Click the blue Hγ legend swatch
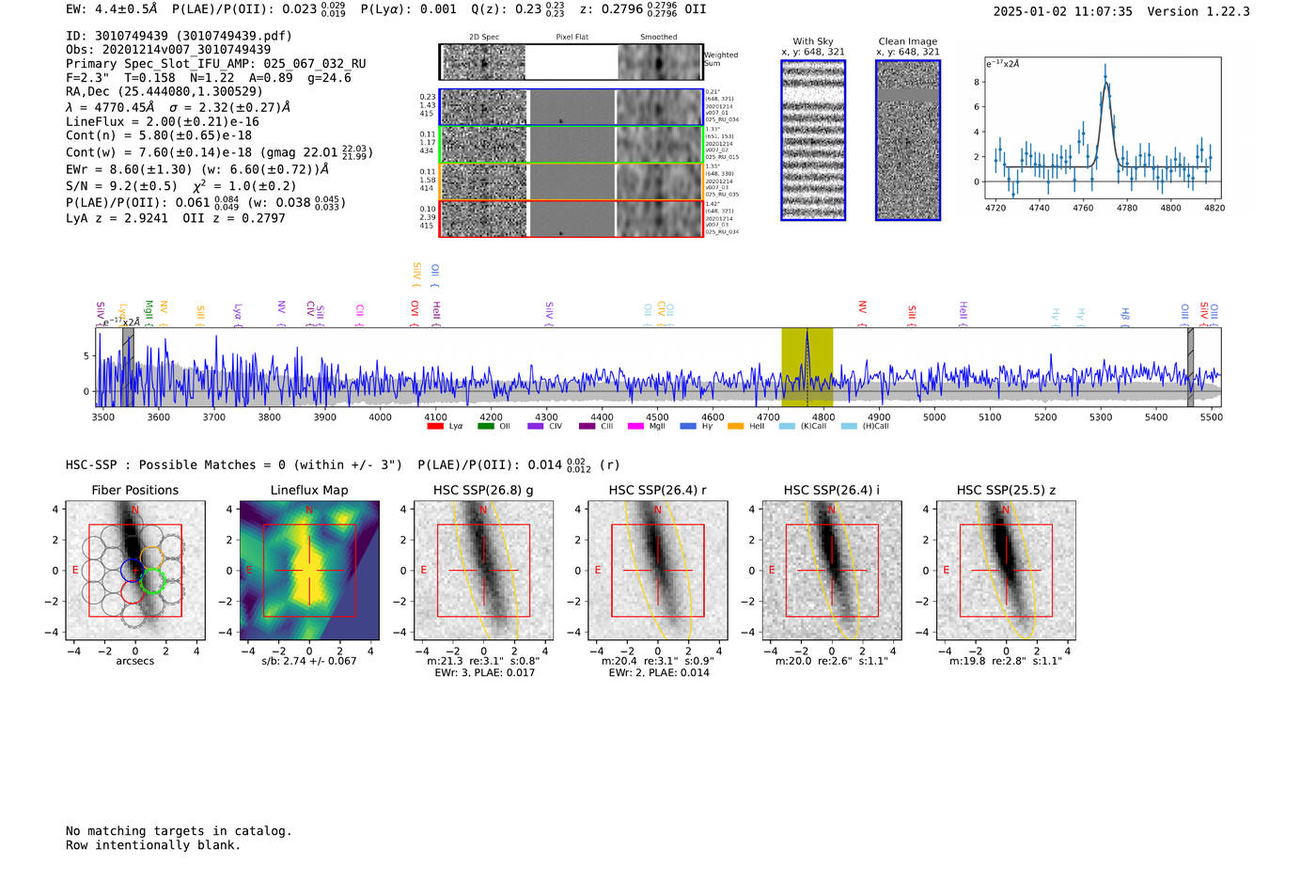 coord(688,426)
